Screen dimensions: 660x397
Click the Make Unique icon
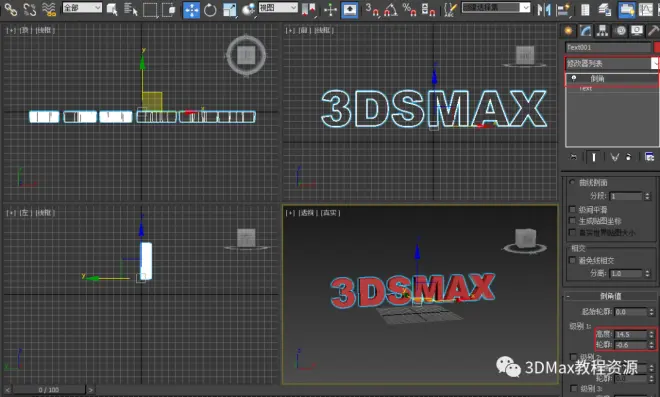[x=615, y=157]
